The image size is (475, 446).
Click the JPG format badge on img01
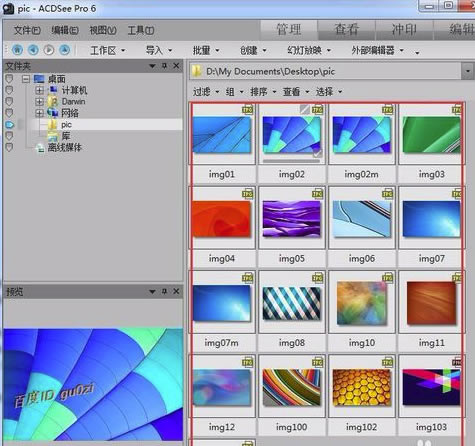(x=248, y=110)
